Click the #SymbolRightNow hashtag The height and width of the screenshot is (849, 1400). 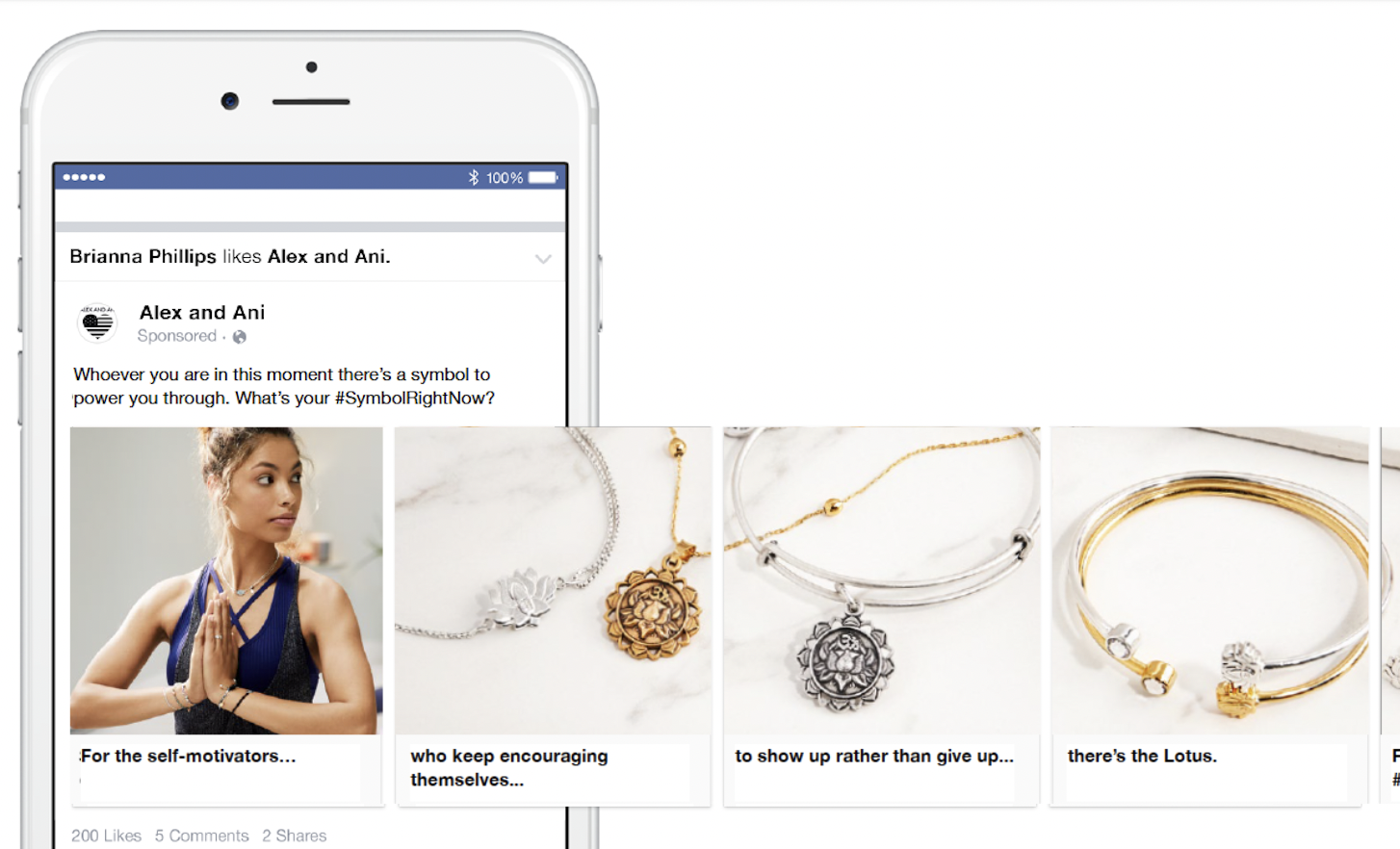(x=415, y=399)
